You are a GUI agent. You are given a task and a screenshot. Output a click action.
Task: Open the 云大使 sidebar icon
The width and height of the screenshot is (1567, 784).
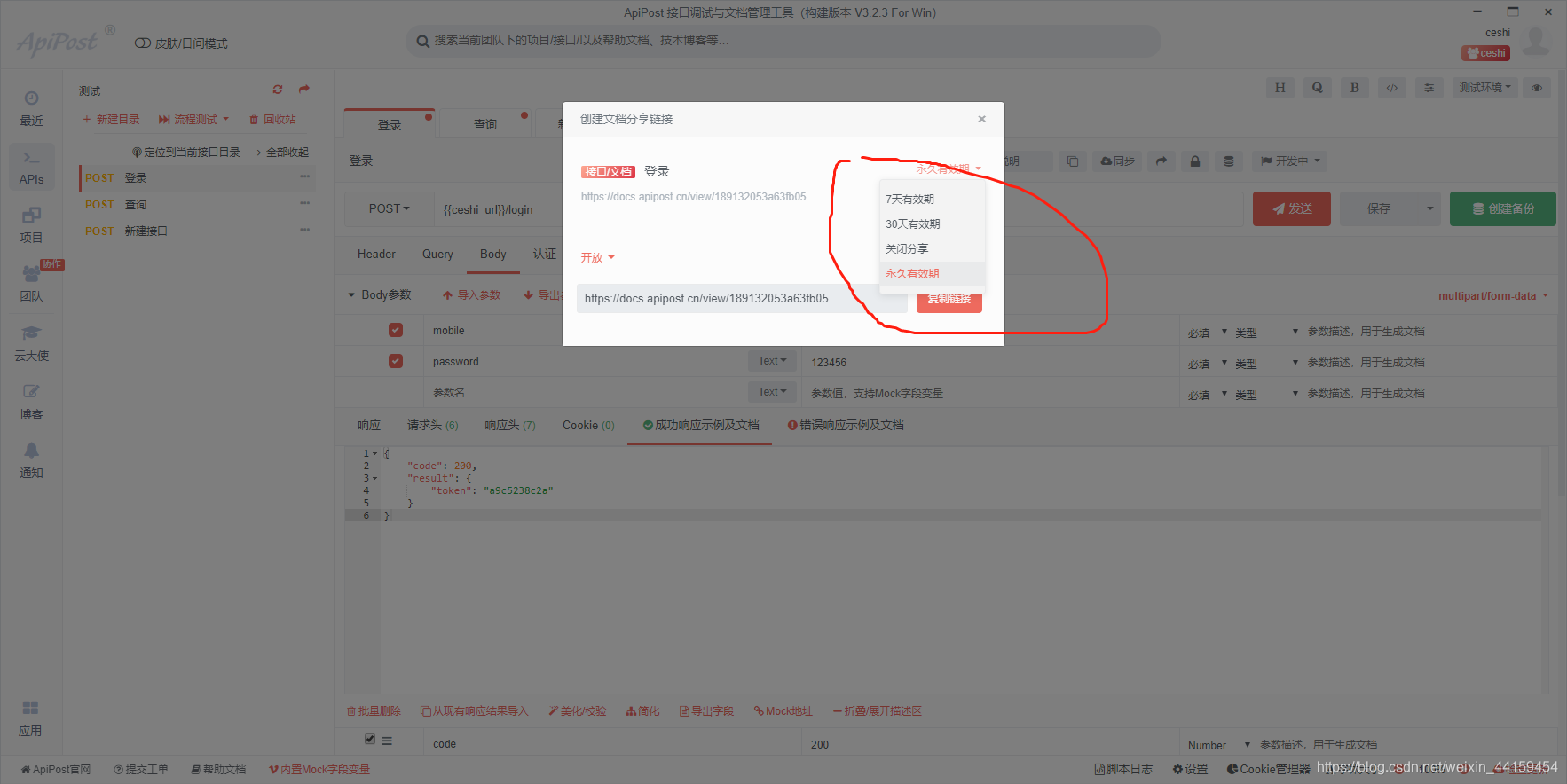click(31, 343)
